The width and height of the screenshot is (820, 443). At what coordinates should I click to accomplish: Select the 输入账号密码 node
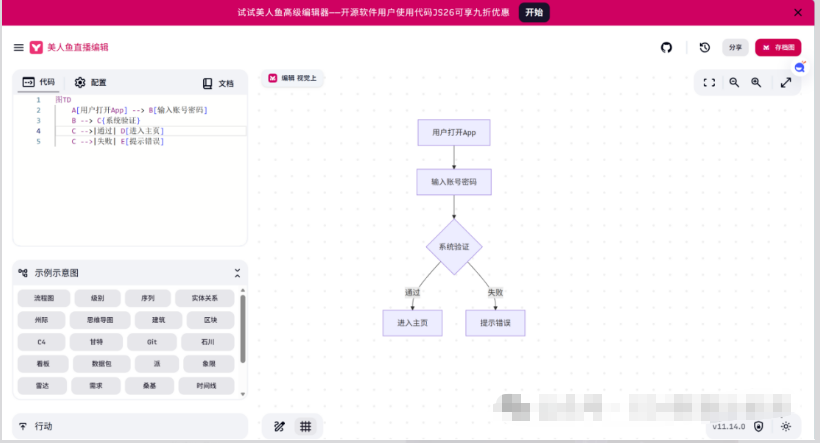coord(454,182)
